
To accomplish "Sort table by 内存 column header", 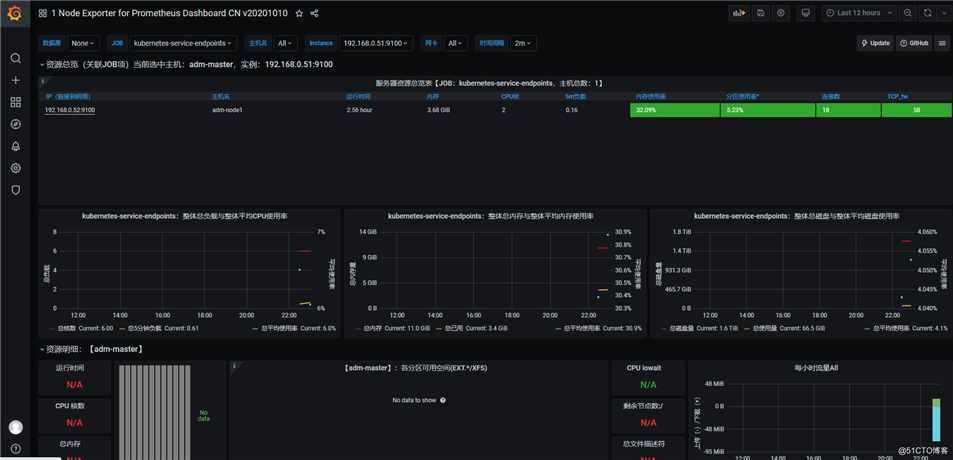I will click(x=433, y=96).
